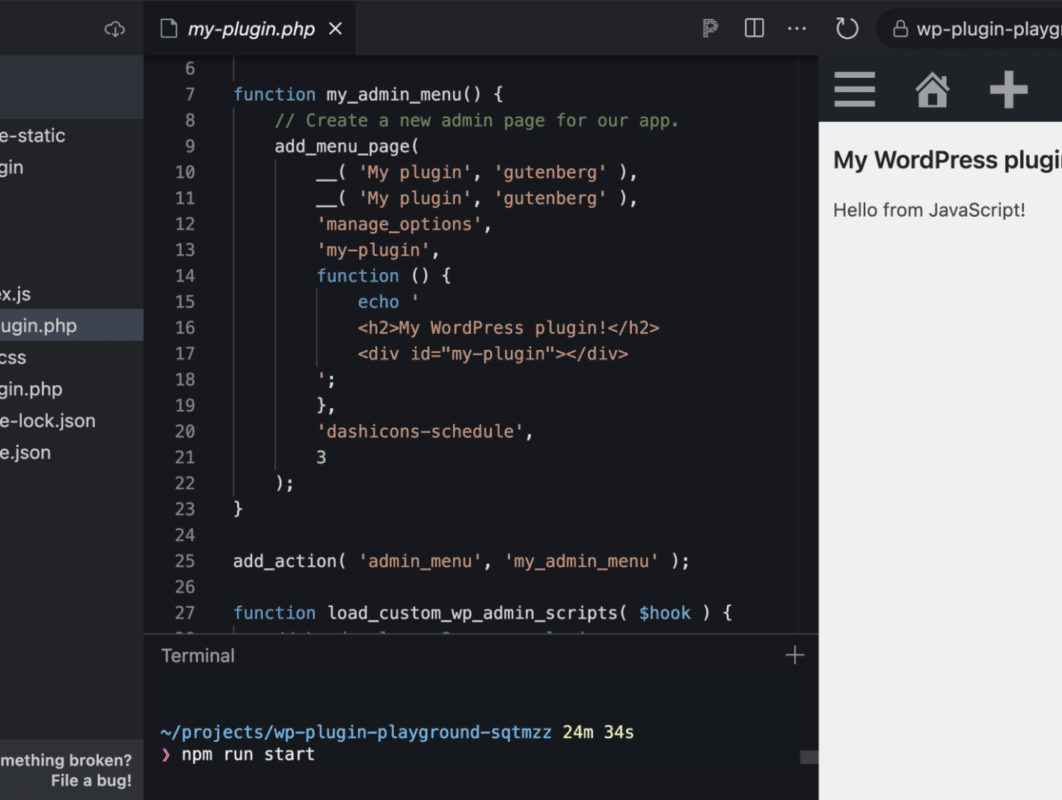1062x800 pixels.
Task: Click the wp-plugin-playground URL field
Action: click(x=970, y=29)
